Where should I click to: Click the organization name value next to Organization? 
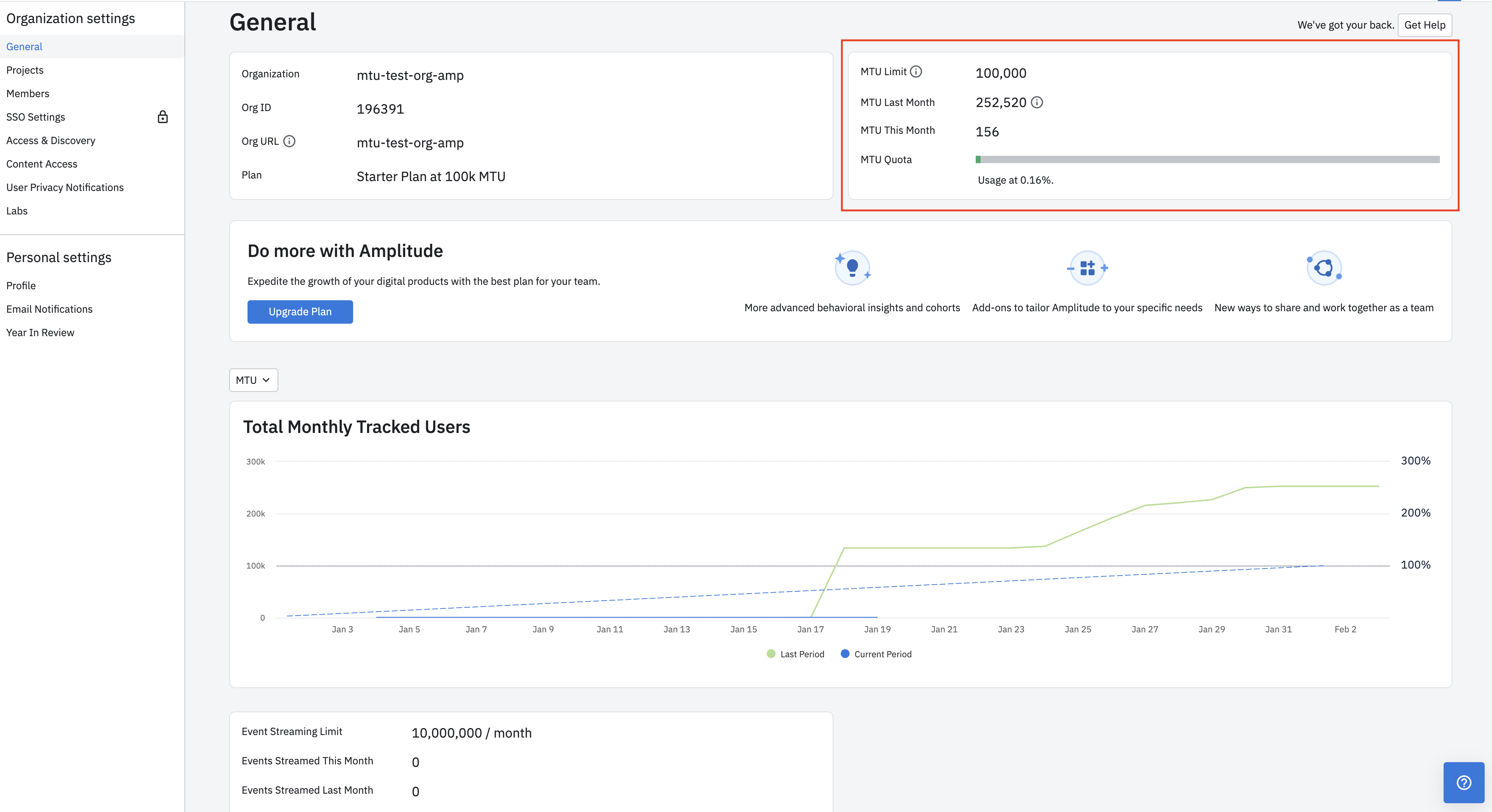(410, 75)
